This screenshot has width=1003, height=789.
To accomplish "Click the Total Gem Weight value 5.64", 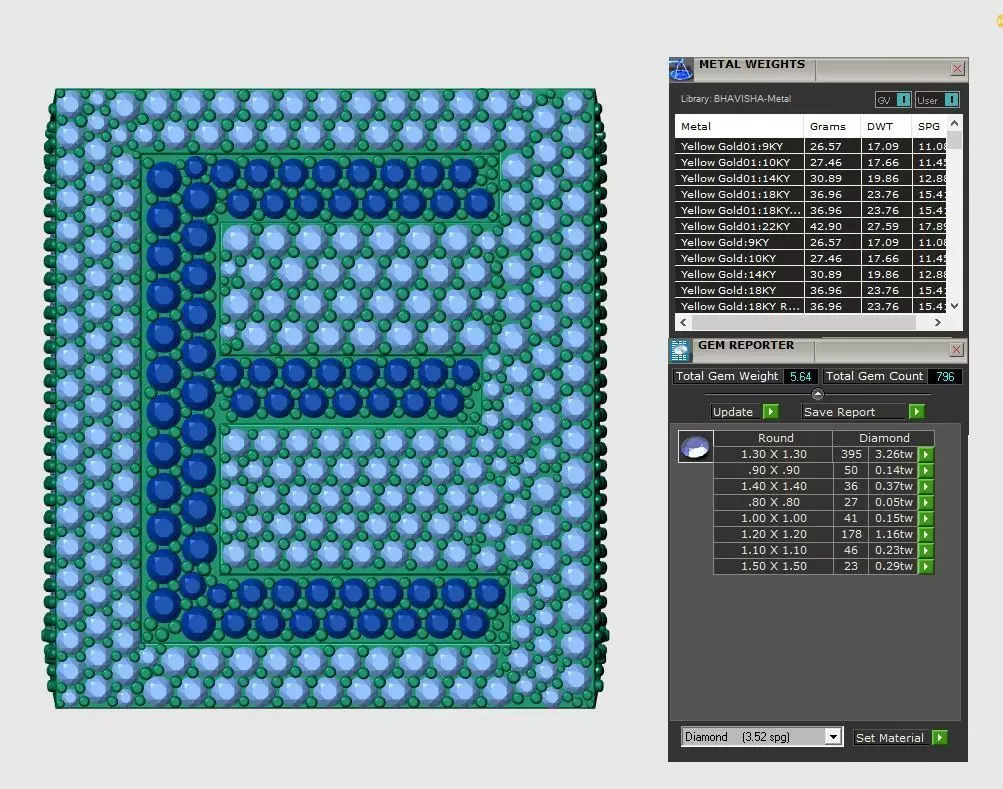I will (800, 377).
